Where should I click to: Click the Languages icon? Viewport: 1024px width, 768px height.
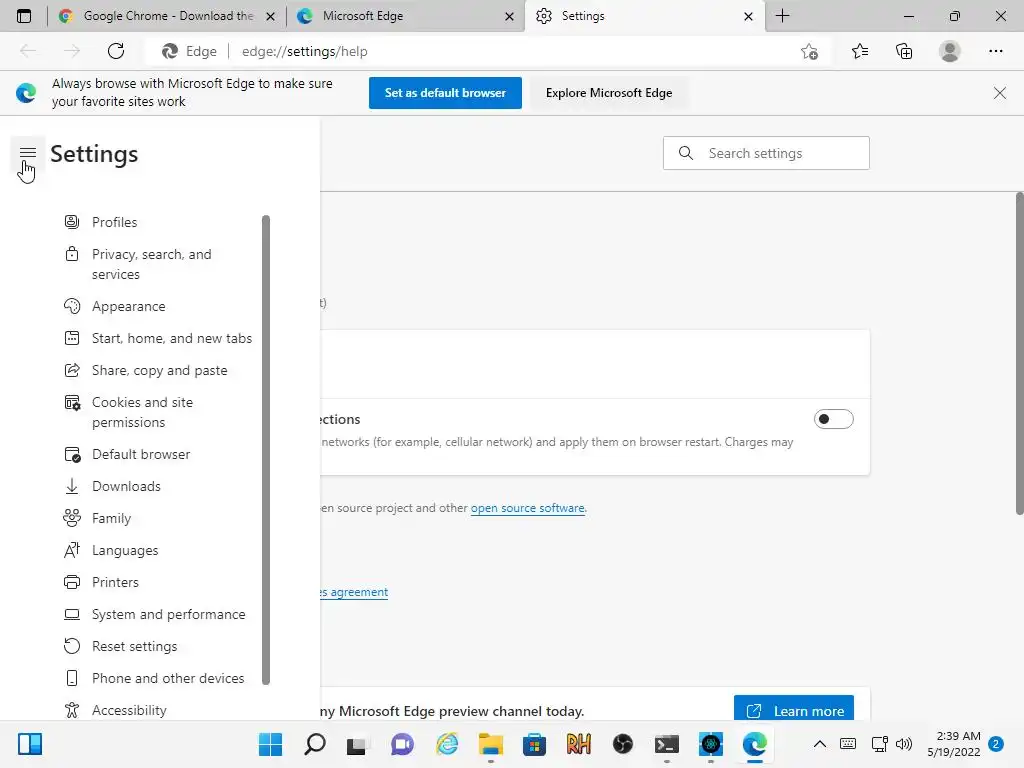72,550
